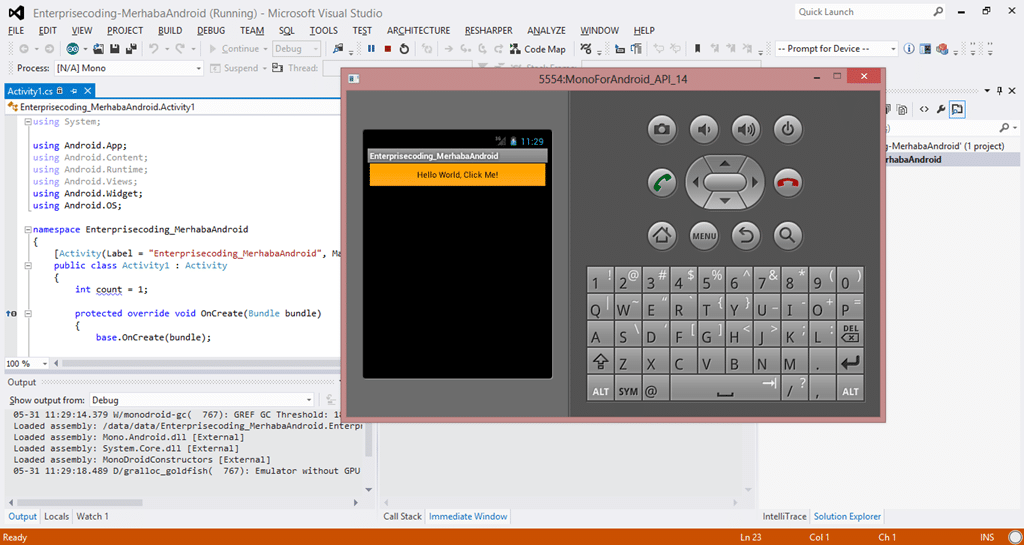Open Code Map from the toolbar
Image resolution: width=1024 pixels, height=545 pixels.
(x=538, y=49)
